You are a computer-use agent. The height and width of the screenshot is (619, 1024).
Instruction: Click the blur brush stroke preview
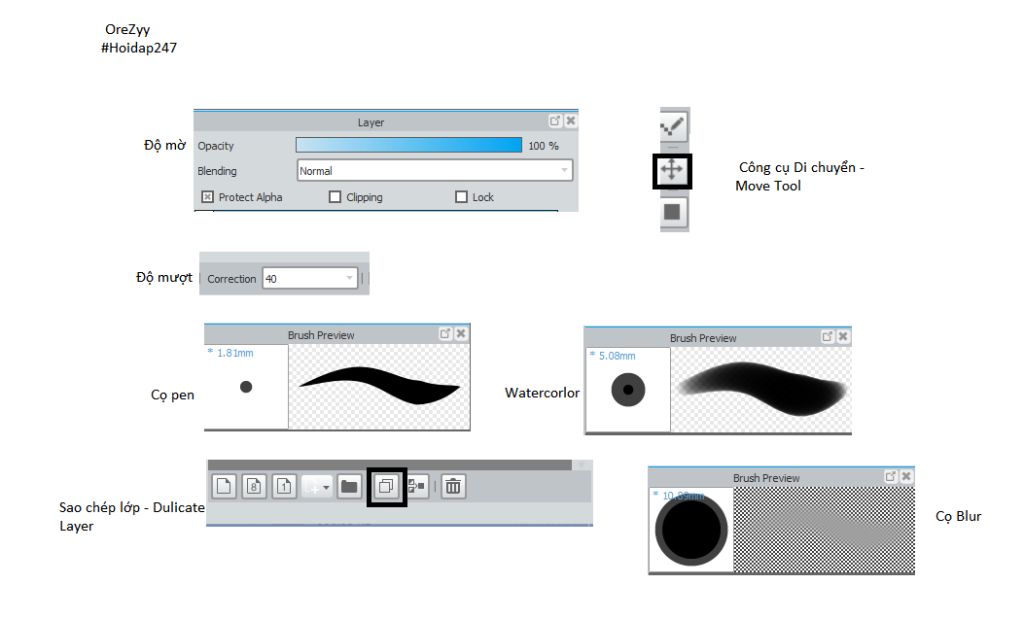coord(824,530)
